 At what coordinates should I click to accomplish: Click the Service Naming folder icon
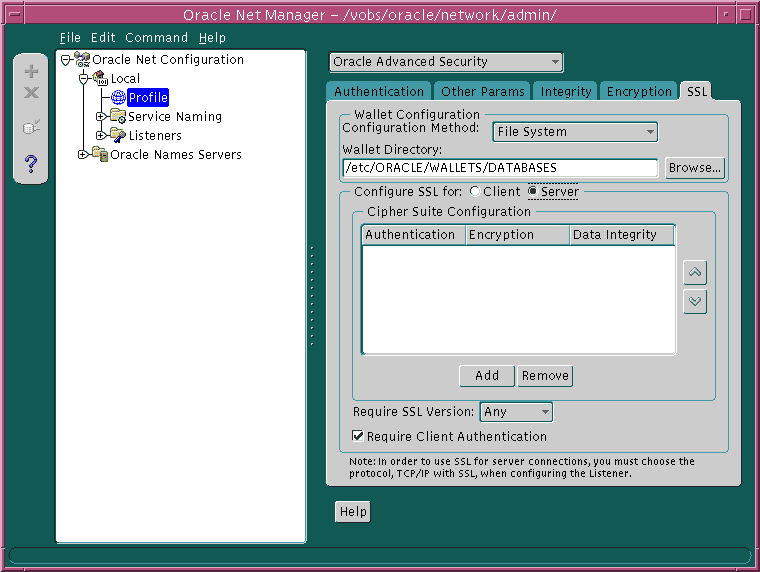118,116
